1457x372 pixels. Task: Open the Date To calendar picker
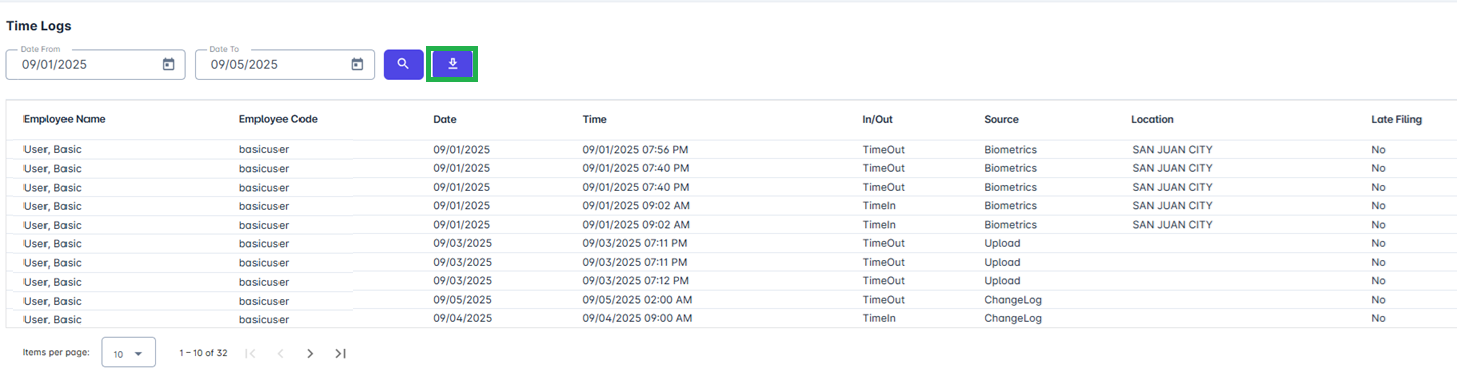click(357, 65)
